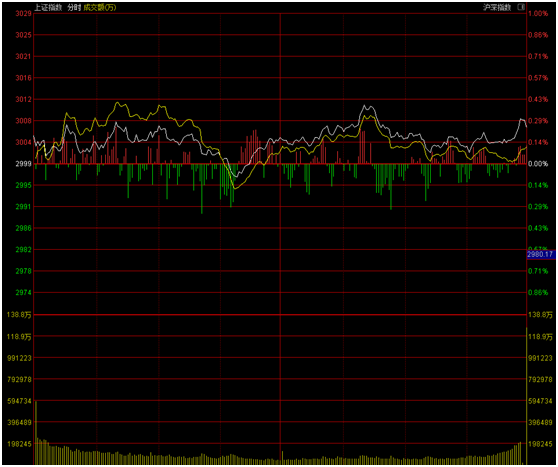Select the 上证指数 title label
The image size is (558, 467).
pos(48,7)
